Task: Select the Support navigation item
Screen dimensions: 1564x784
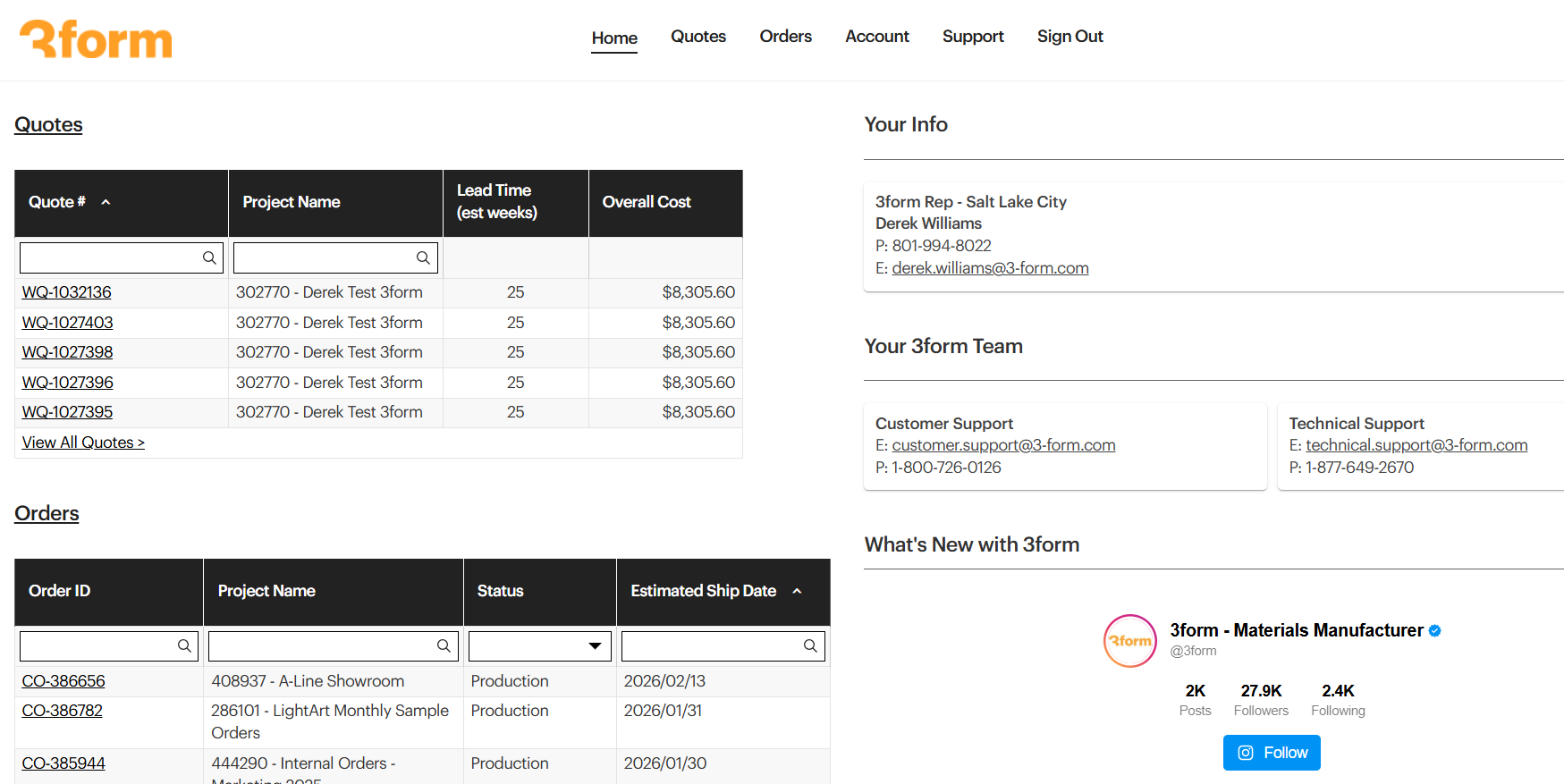Action: (x=973, y=37)
